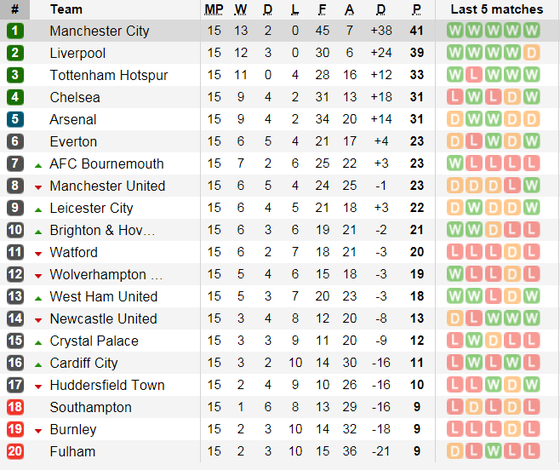
Task: Click Arsenal's blue rank 5 badge
Action: coord(15,119)
